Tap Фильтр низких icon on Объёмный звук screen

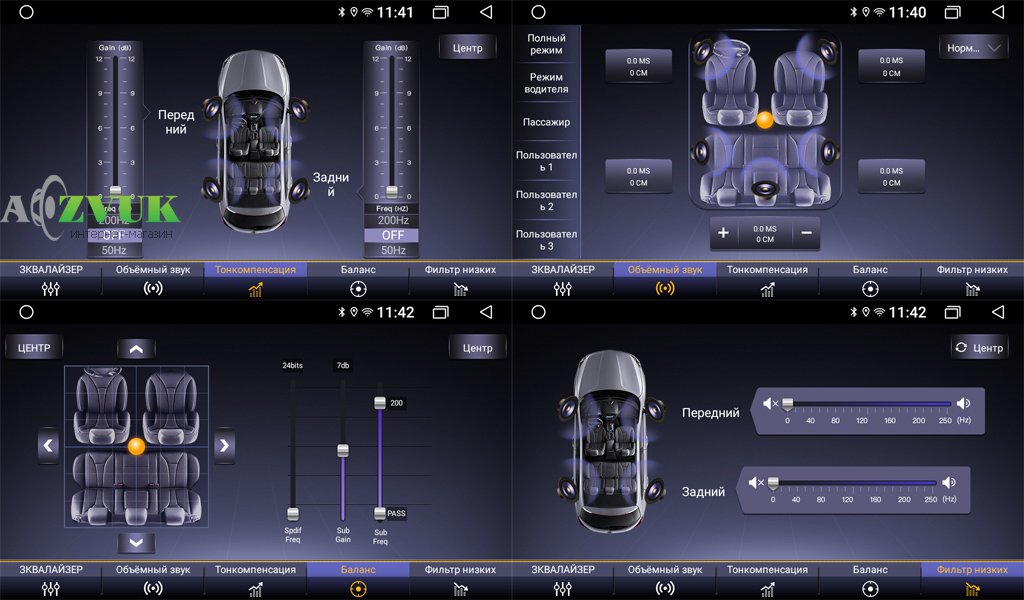pyautogui.click(x=972, y=289)
